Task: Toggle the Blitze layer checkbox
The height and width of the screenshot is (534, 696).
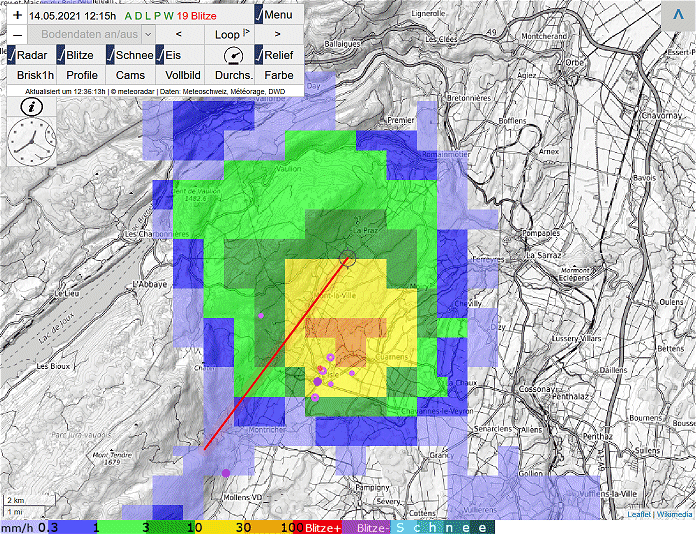Action: coord(61,55)
